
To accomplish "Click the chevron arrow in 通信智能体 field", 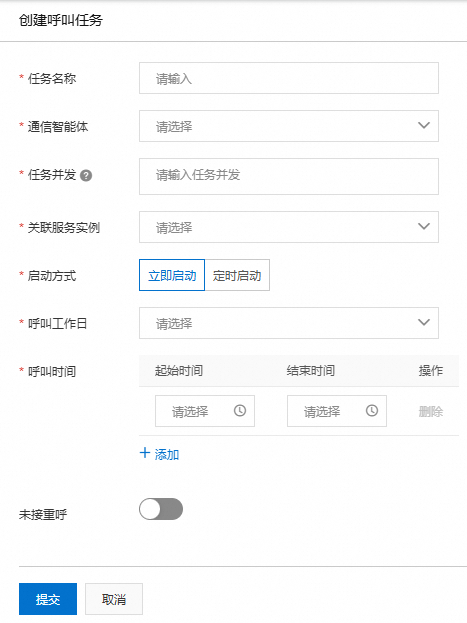I will [x=424, y=126].
